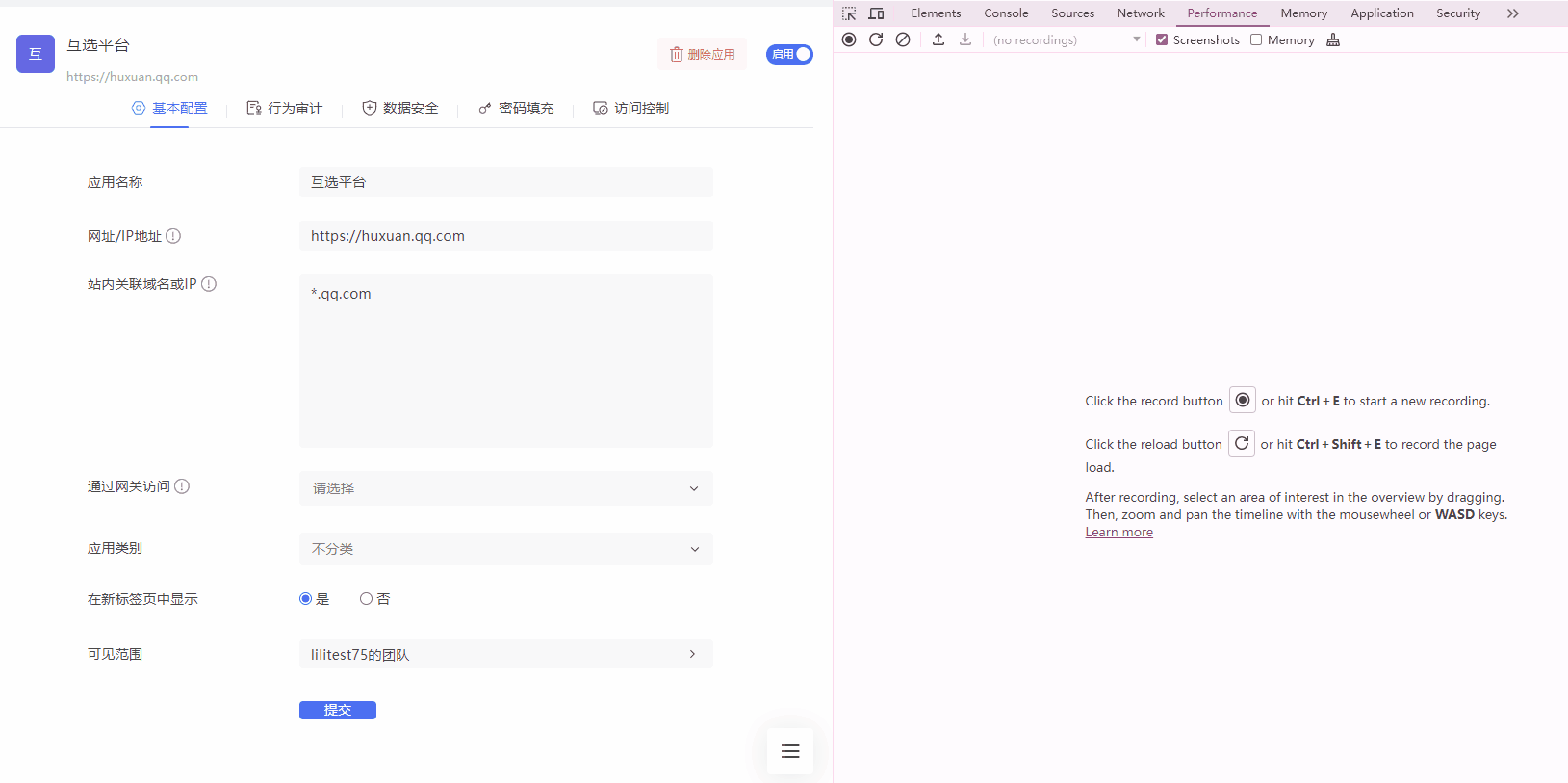This screenshot has height=783, width=1568.
Task: Click the 网址/IP地址 input field
Action: 506,236
